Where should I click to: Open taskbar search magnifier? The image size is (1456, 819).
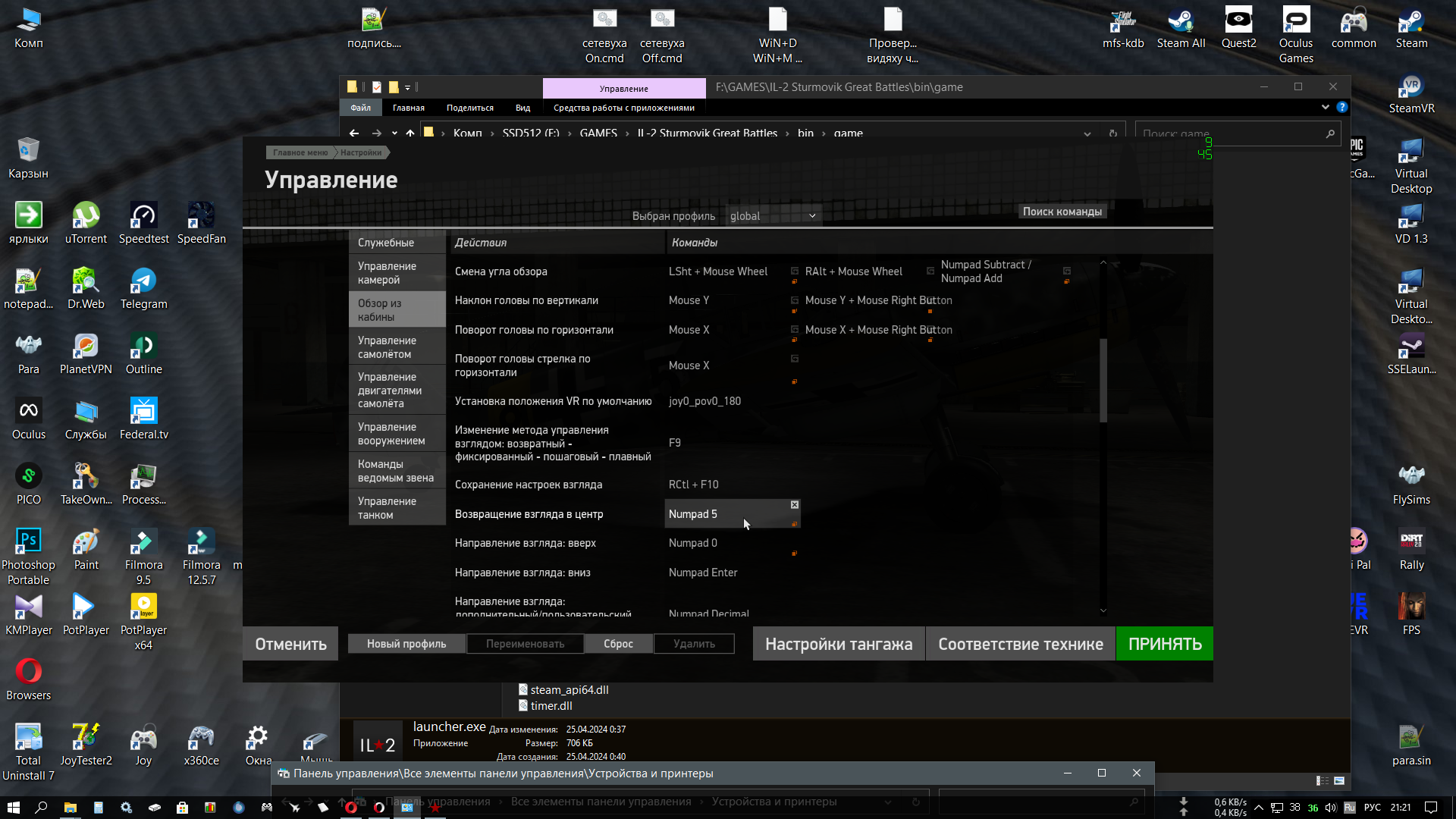click(x=41, y=808)
